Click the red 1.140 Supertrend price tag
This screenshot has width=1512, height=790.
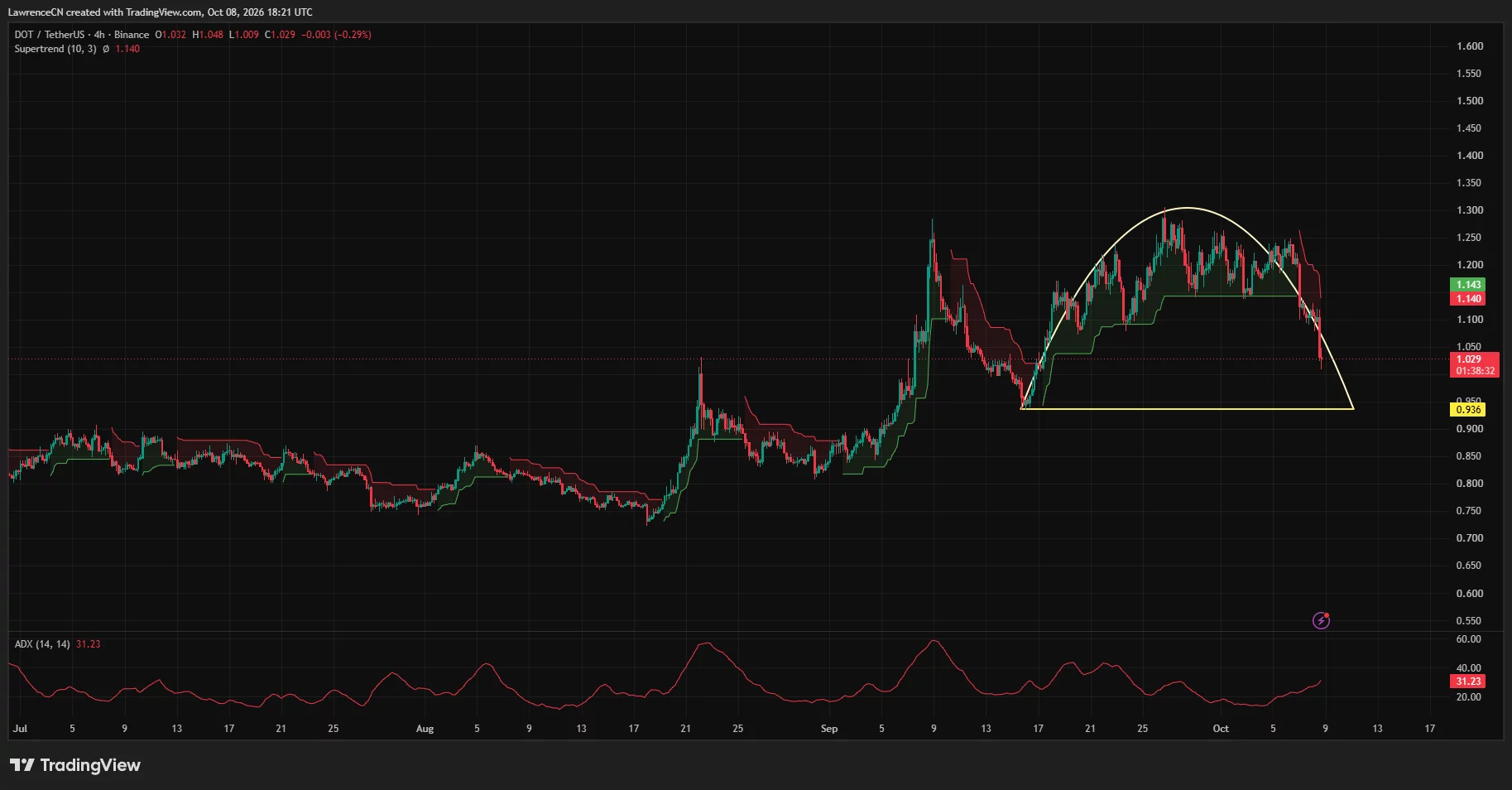(x=1469, y=299)
